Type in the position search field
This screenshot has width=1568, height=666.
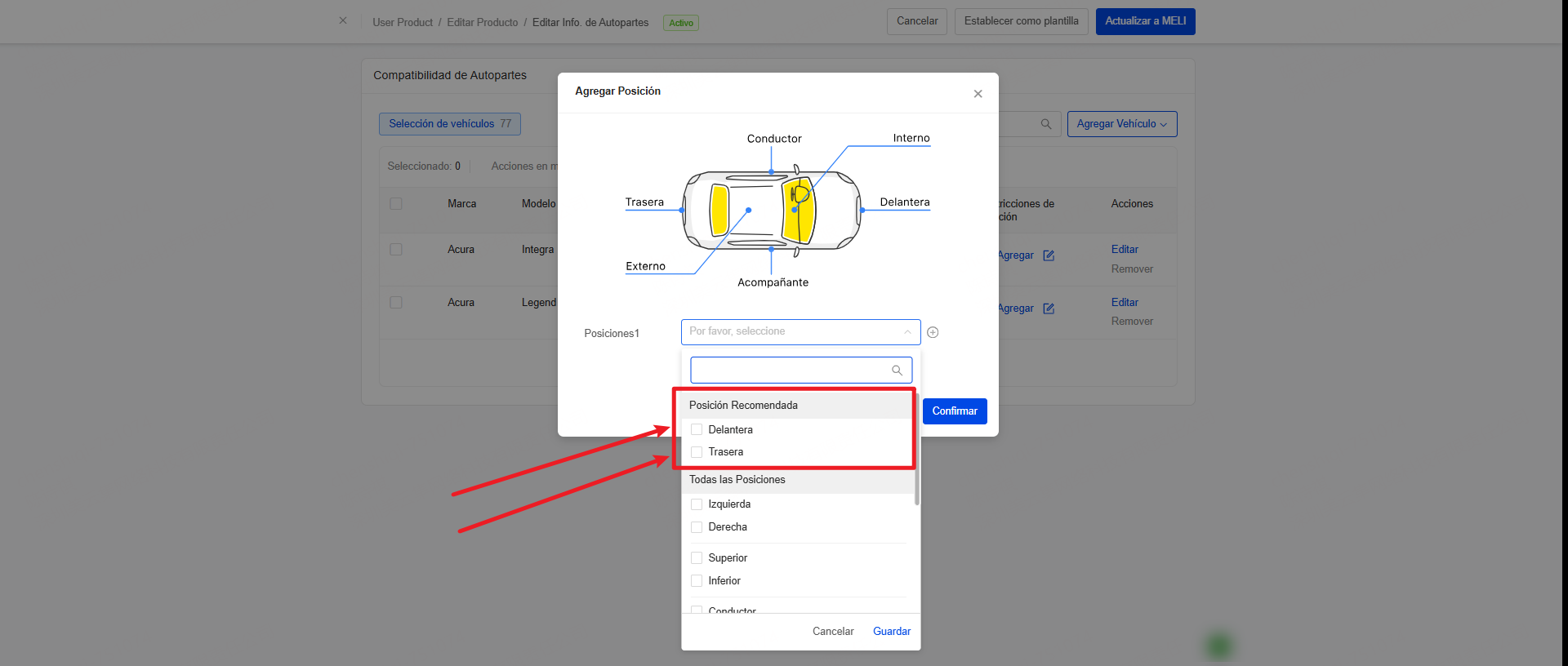pos(790,371)
